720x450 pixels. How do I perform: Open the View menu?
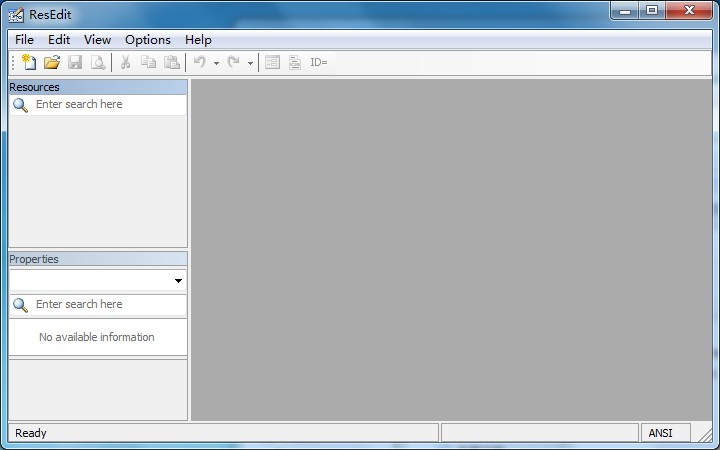coord(97,40)
